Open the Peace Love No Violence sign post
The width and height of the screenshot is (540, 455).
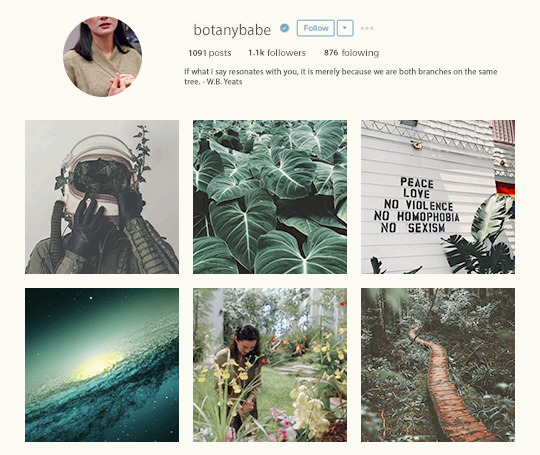(438, 197)
